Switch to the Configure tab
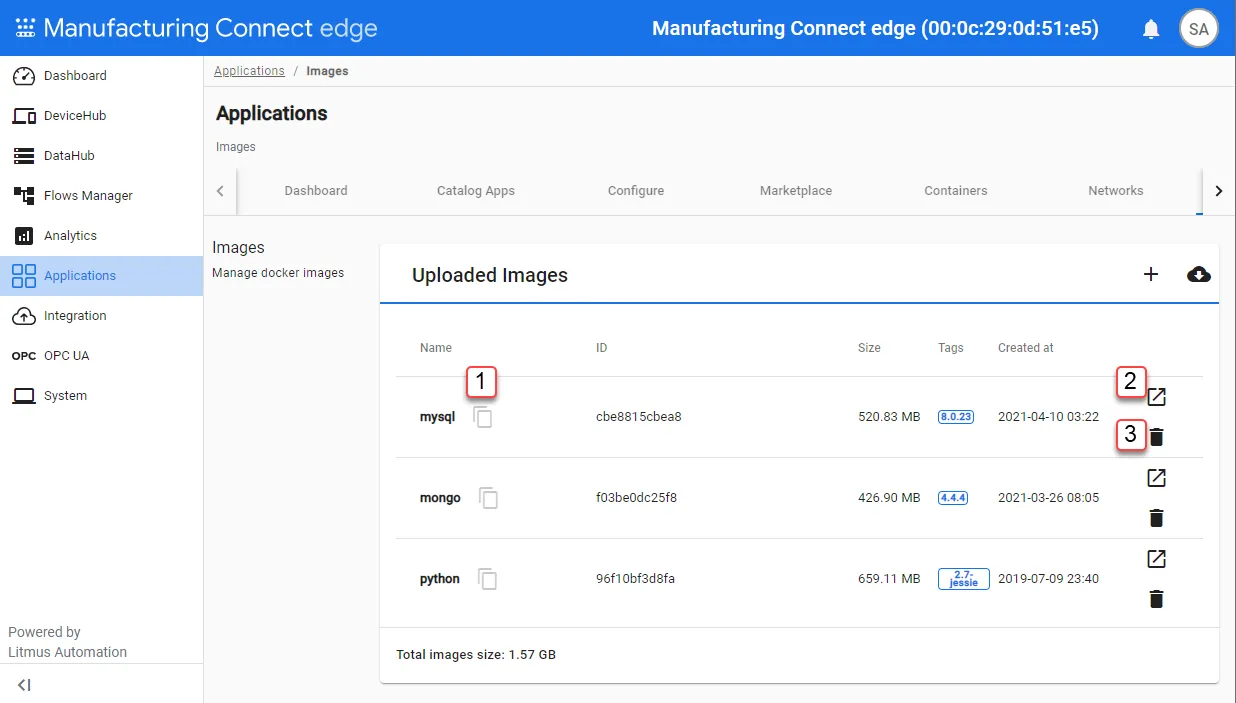 pyautogui.click(x=636, y=191)
